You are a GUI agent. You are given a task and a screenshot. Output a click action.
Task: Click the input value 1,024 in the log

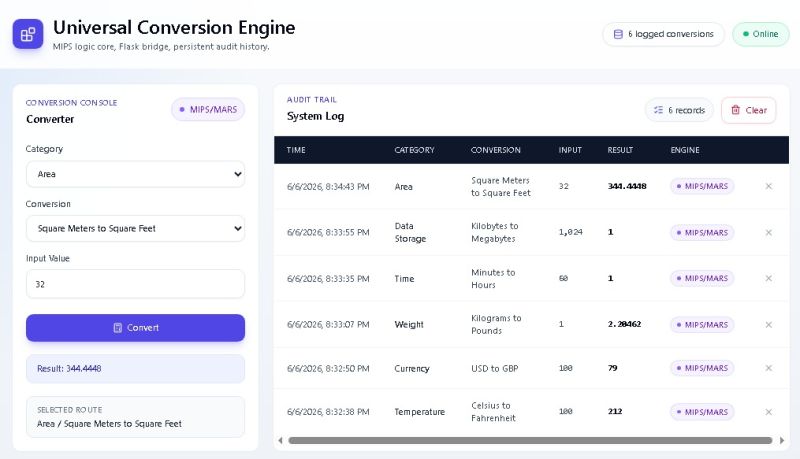pyautogui.click(x=570, y=232)
